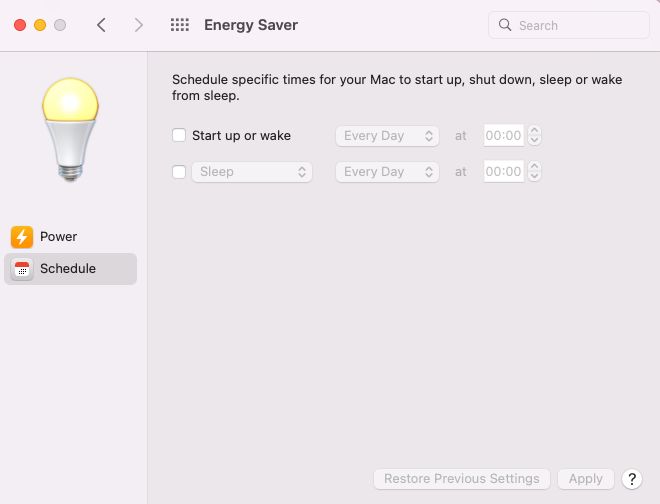Open Every Day dropdown for Sleep row

(387, 172)
